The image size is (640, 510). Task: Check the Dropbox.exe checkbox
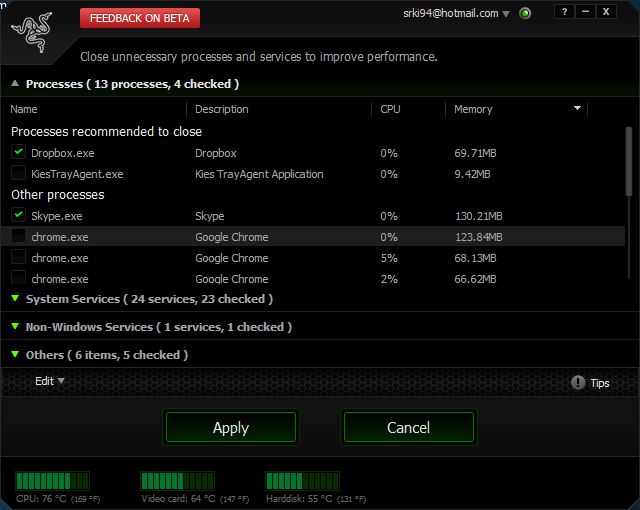click(x=18, y=152)
